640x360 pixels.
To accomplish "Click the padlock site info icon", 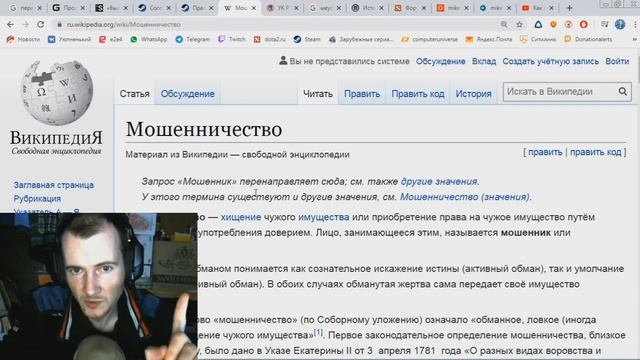I will [x=60, y=24].
